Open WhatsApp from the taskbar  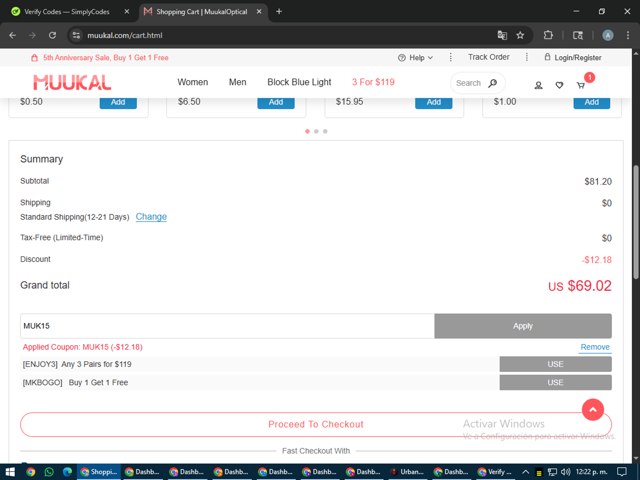(x=49, y=472)
